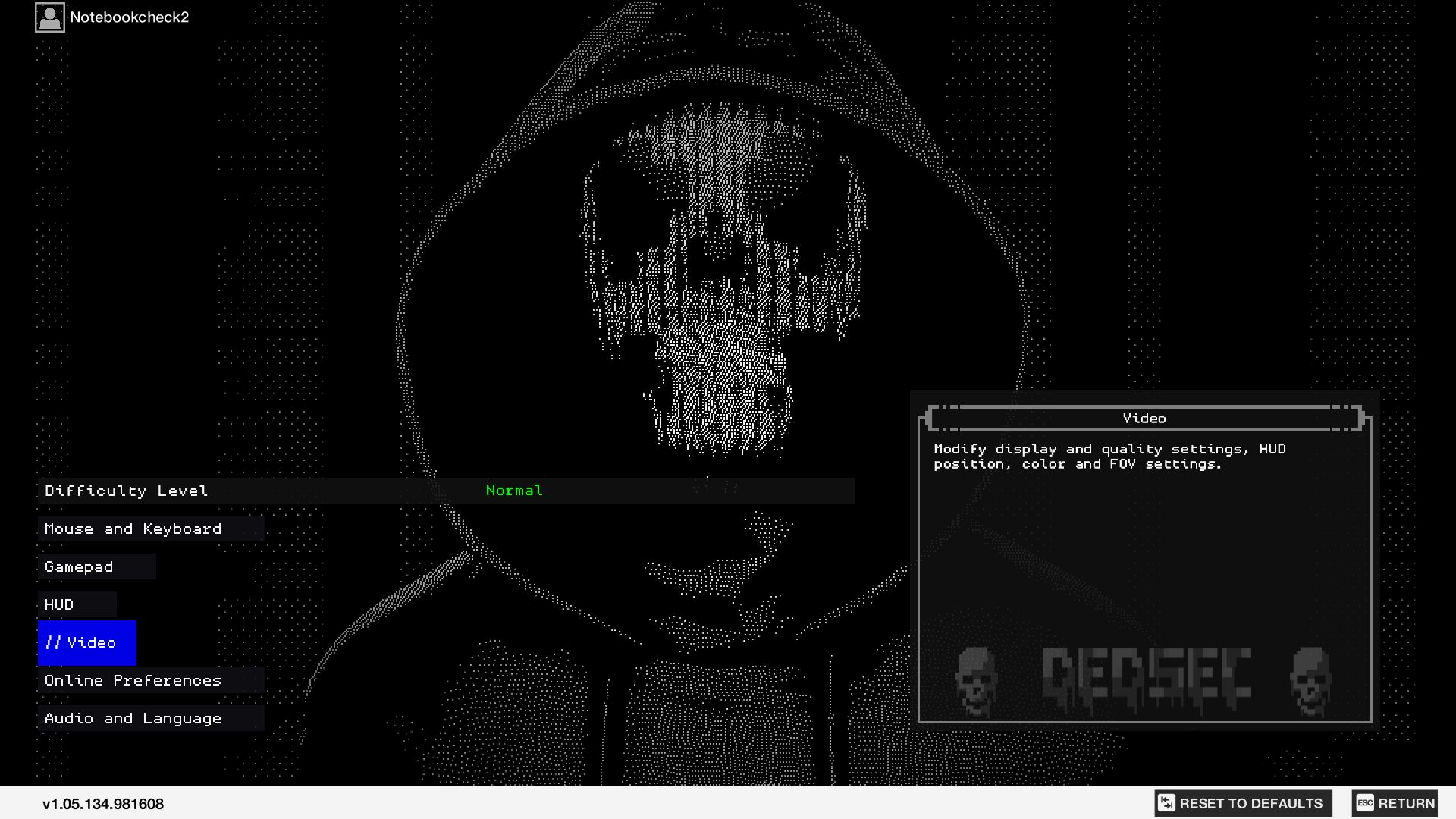1456x819 pixels.
Task: Click the Notebookcheck2 profile icon
Action: 49,17
